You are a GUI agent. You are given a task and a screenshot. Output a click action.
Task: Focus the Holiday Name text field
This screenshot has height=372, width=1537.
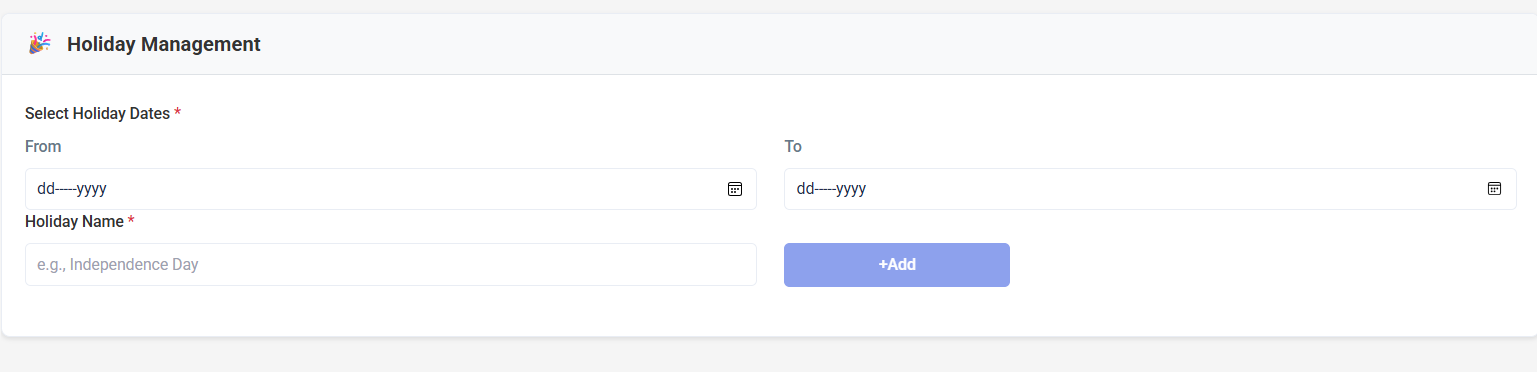click(391, 265)
